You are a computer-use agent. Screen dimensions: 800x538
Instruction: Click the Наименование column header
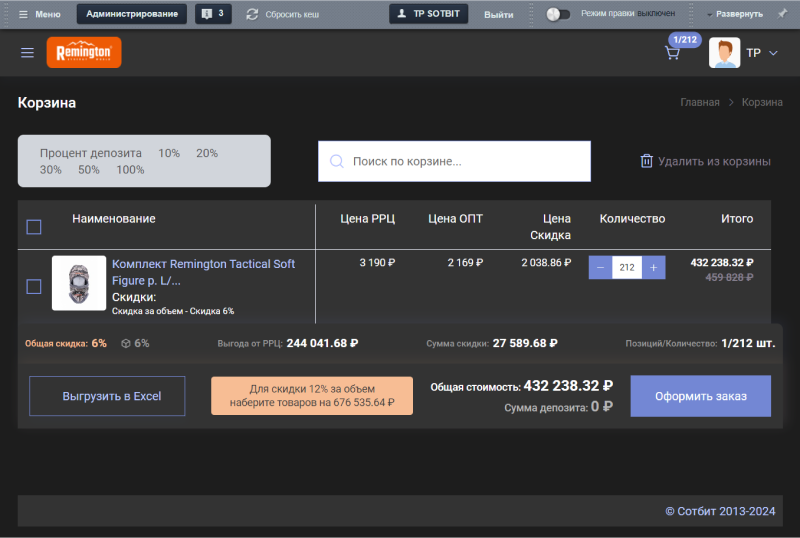114,218
